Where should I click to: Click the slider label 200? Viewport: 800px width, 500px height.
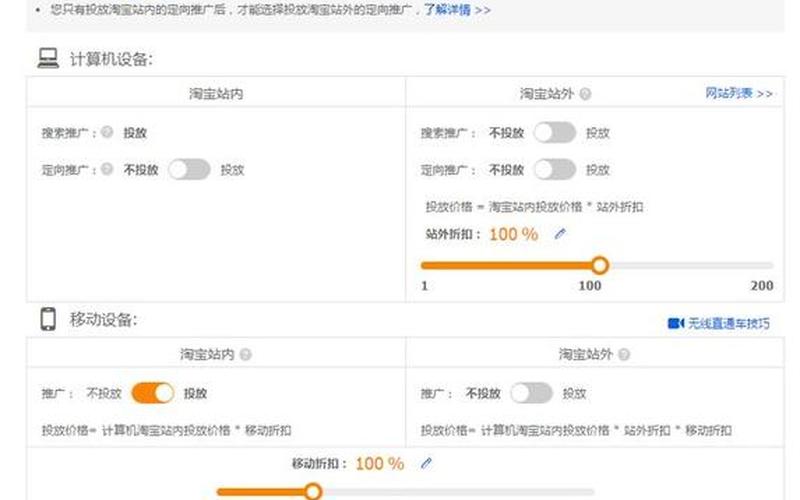pos(762,285)
